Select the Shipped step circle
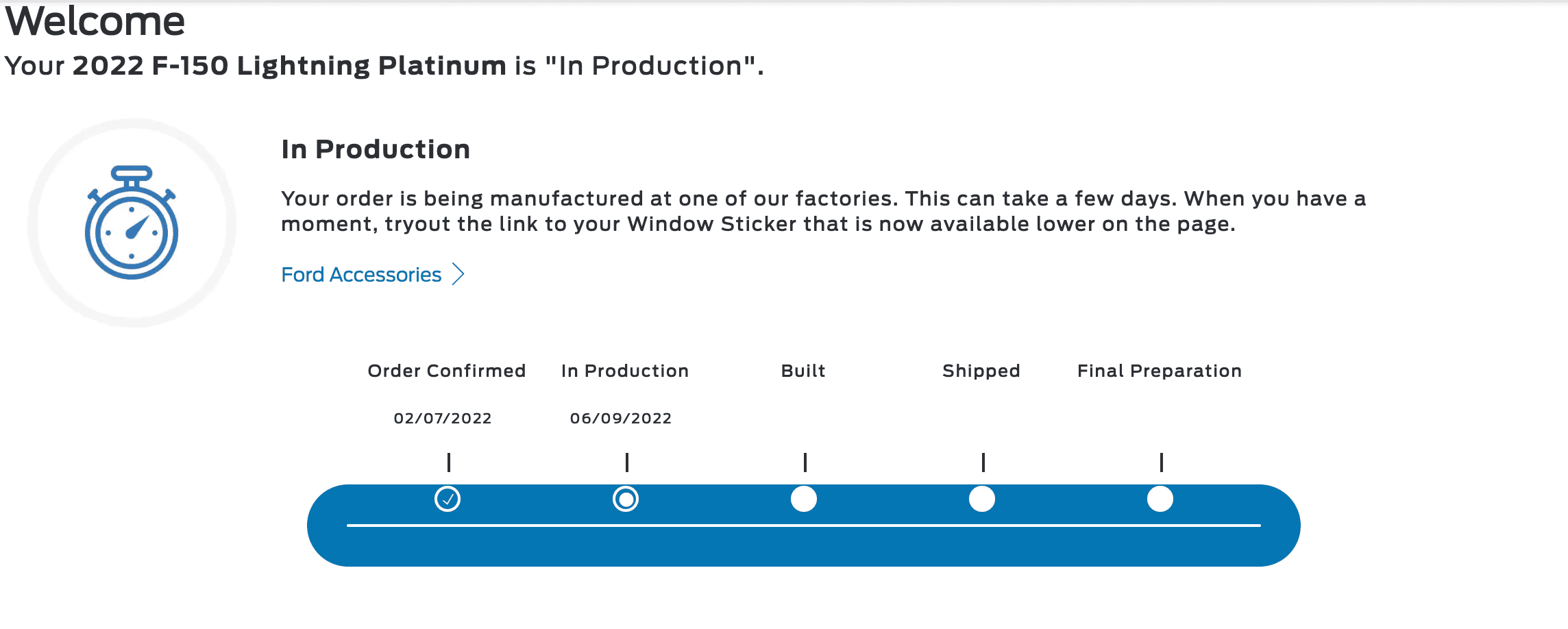Screen dimensions: 1568x629 pos(982,499)
